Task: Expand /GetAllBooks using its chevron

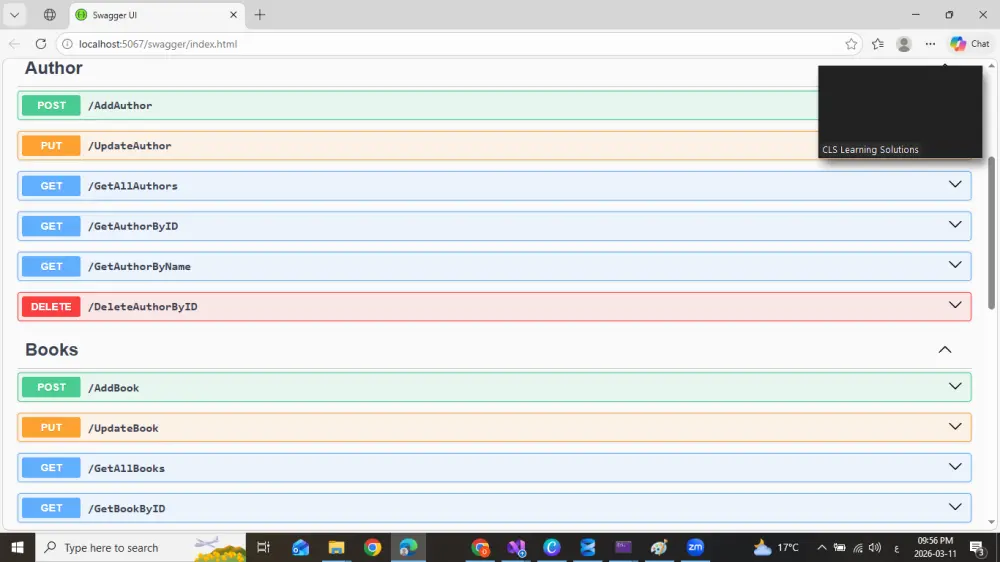Action: 955,466
